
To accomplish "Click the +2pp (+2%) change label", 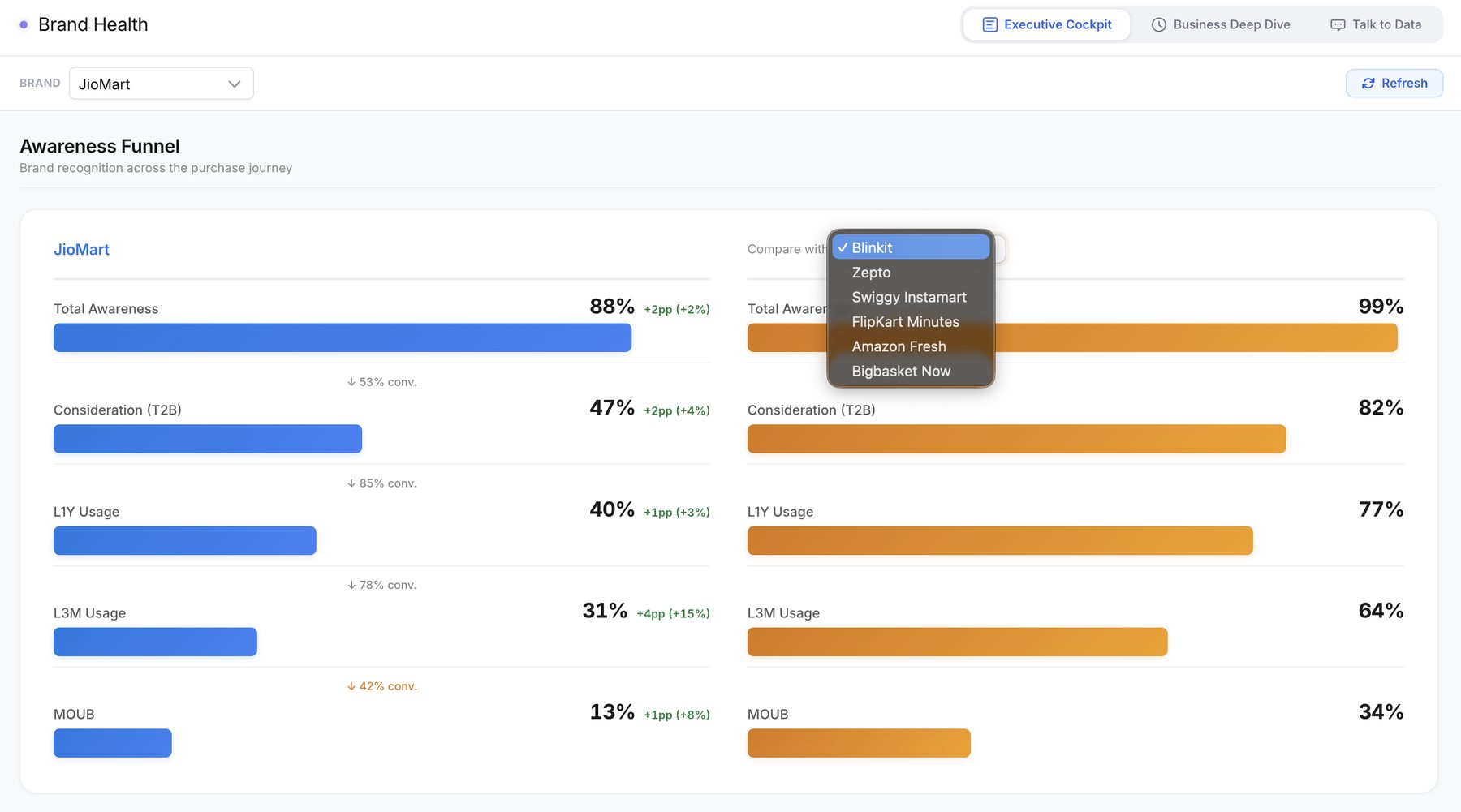I will coord(677,309).
